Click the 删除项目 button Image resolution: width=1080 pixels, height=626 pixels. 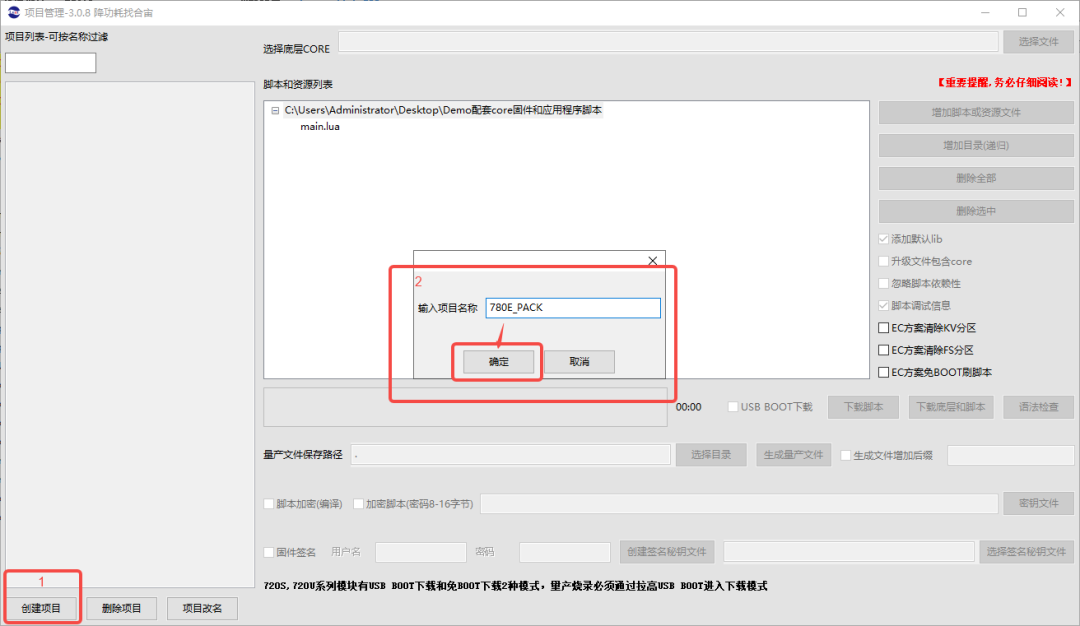(x=121, y=608)
